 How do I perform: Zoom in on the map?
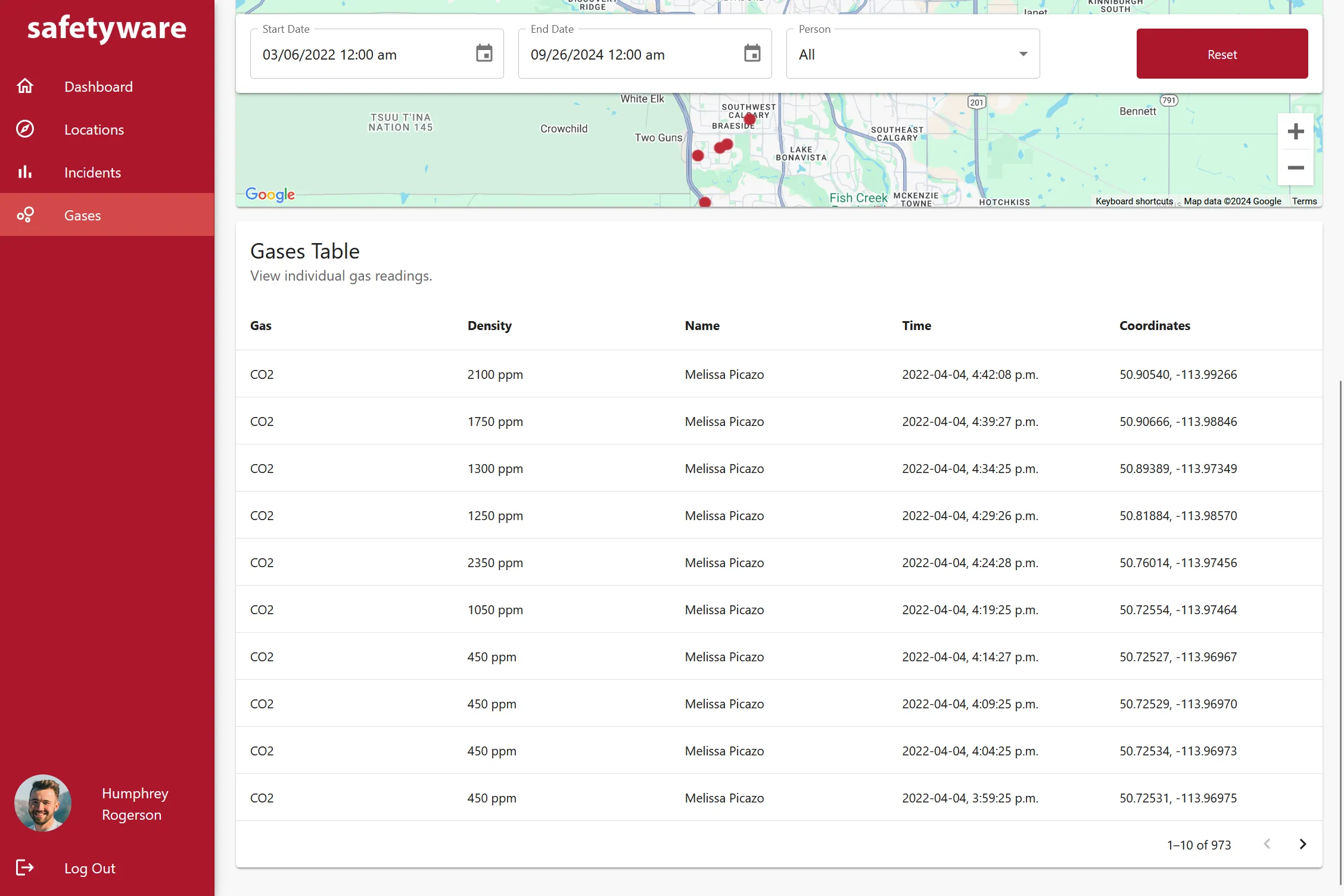1296,132
